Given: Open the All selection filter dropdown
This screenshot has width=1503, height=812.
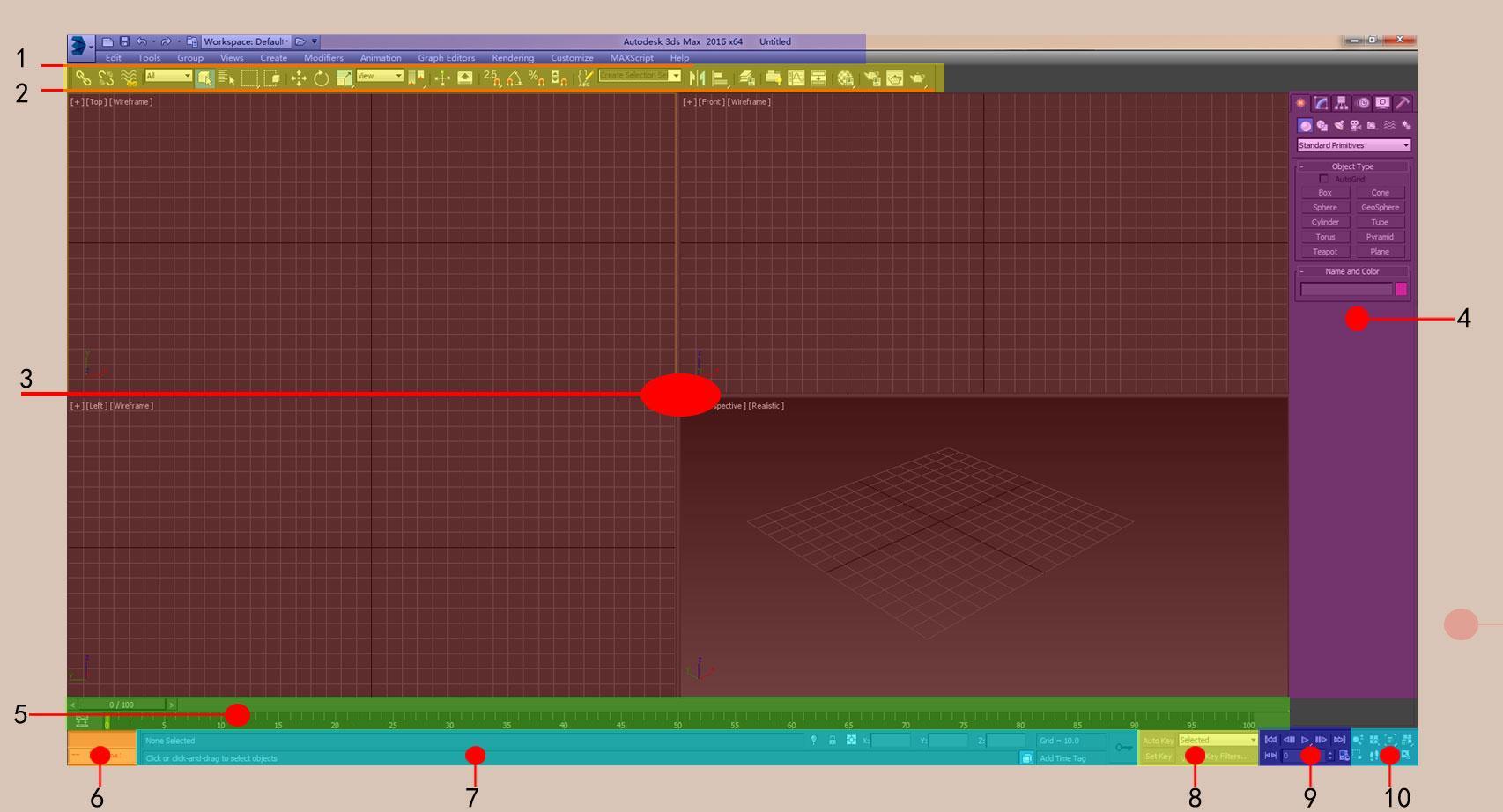Looking at the screenshot, I should tap(168, 76).
